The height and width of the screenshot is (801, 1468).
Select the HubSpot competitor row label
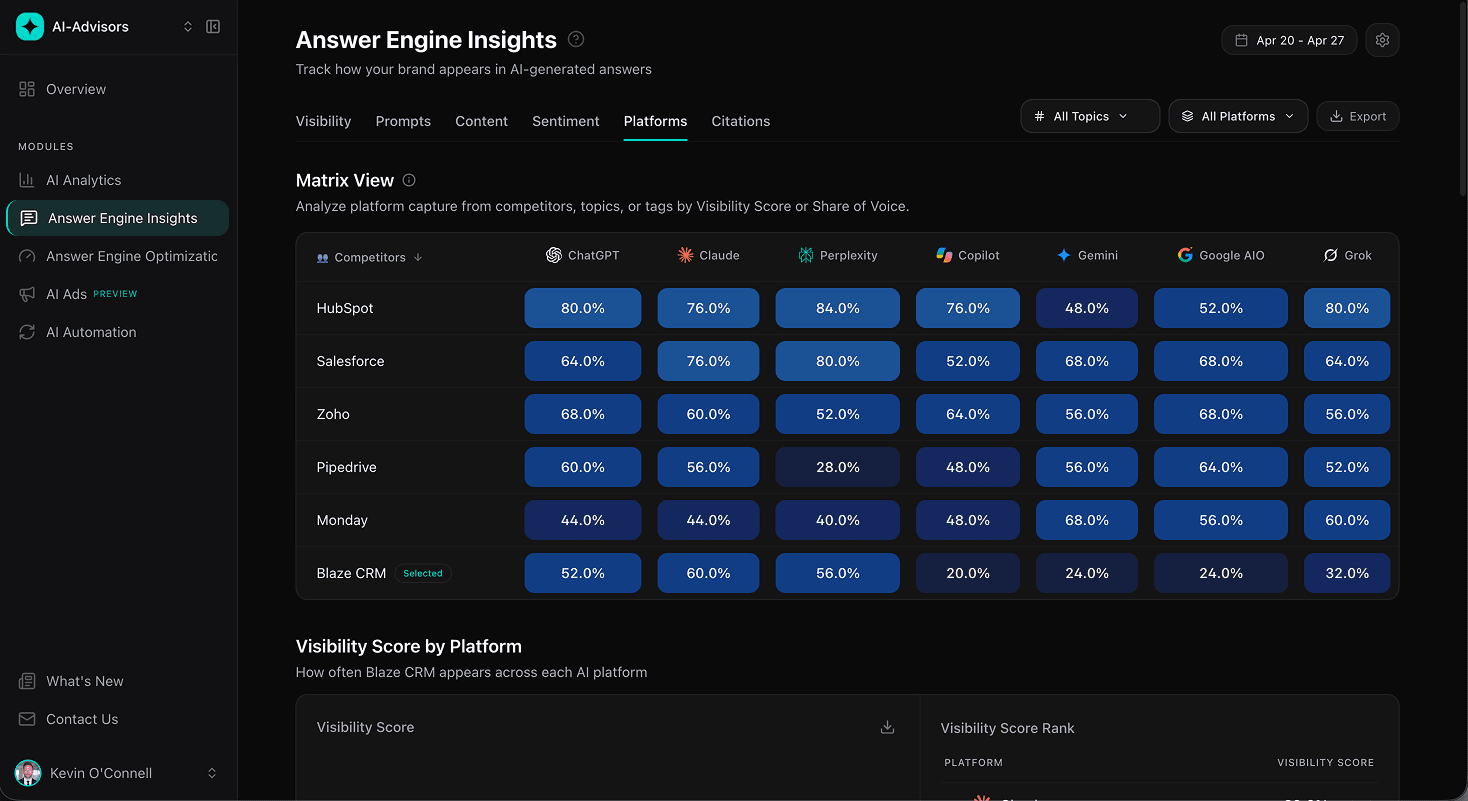345,308
